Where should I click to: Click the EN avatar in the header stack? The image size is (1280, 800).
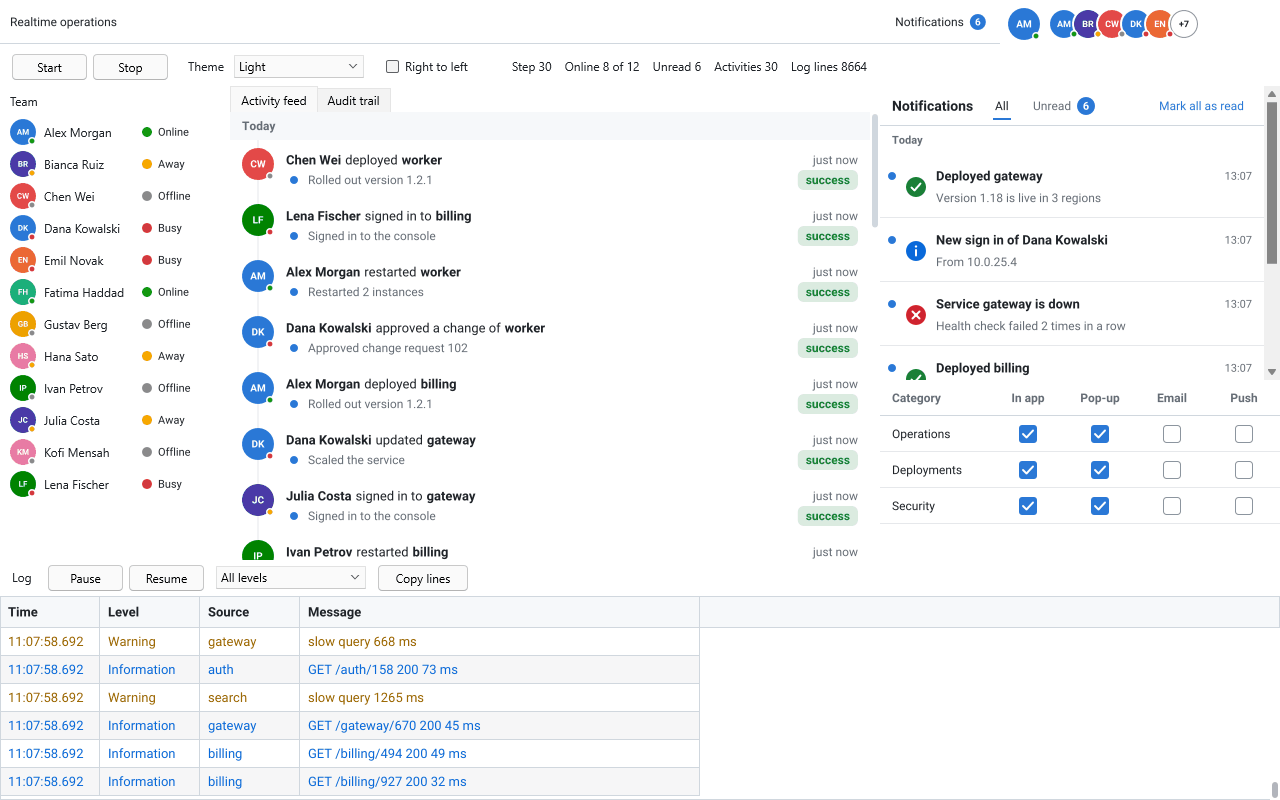(x=1159, y=24)
